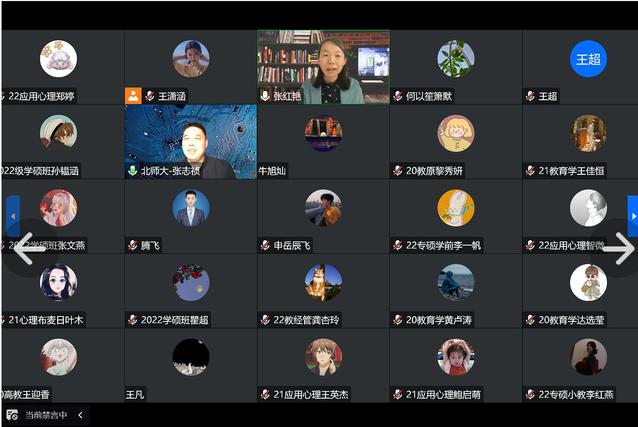This screenshot has width=638, height=427.
Task: Click the muted mic icon of 腾飞
Action: (133, 245)
